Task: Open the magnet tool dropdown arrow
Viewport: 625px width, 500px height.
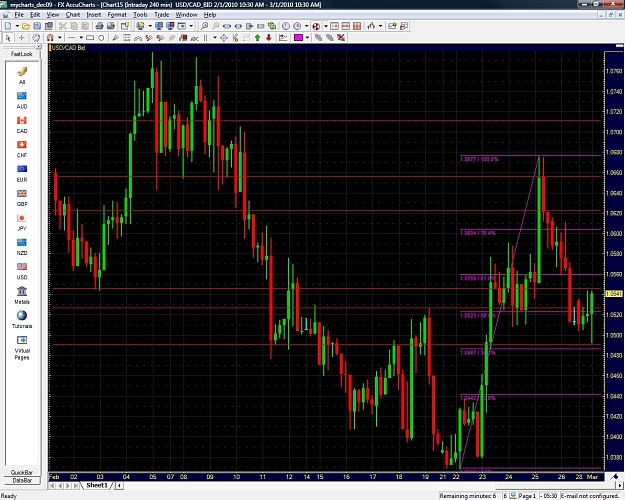Action: pyautogui.click(x=60, y=37)
